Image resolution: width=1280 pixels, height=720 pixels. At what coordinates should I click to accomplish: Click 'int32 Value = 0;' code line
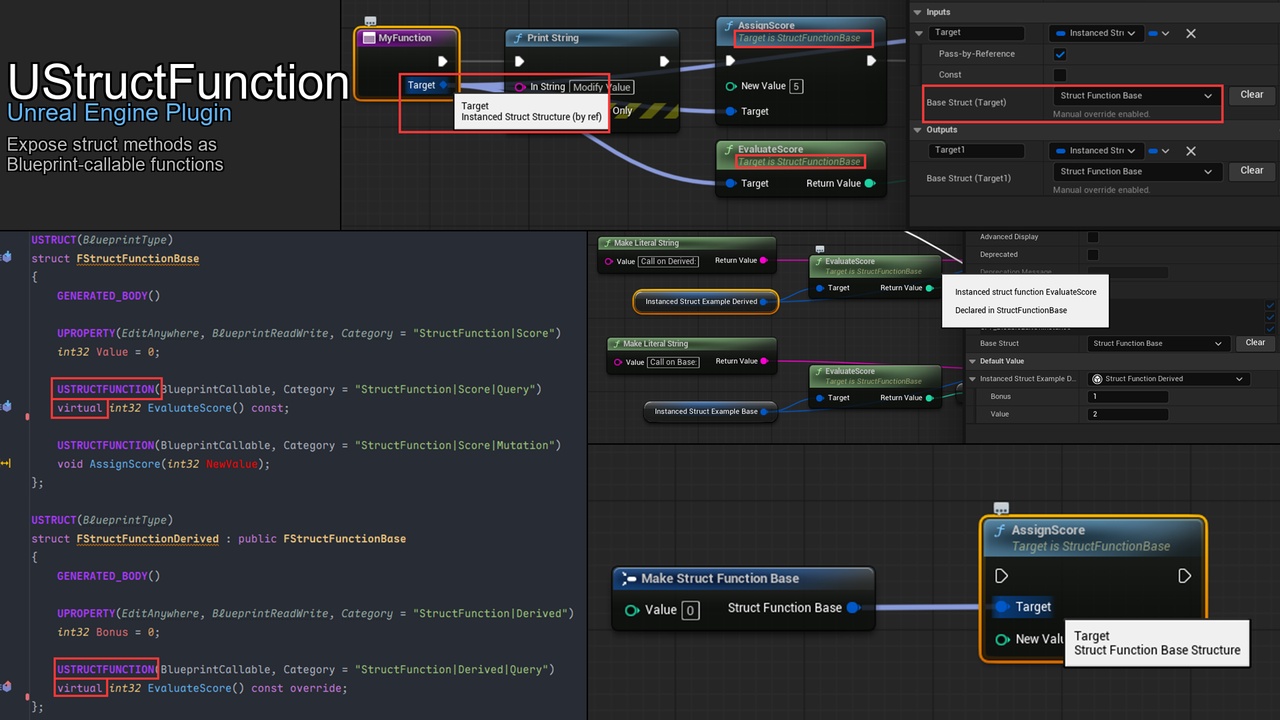coord(108,352)
